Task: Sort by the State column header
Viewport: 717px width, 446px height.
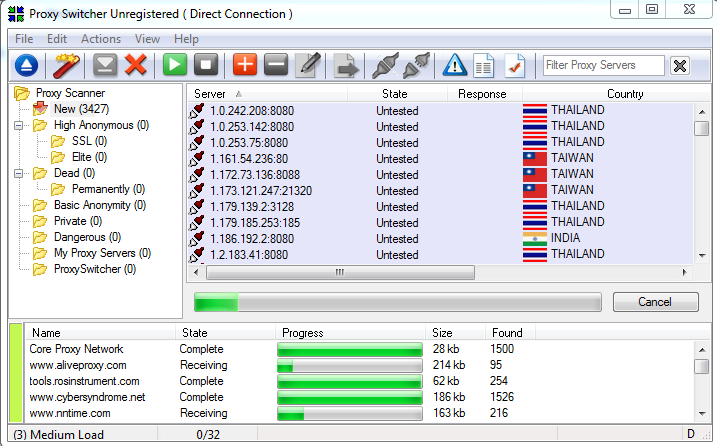Action: (397, 94)
